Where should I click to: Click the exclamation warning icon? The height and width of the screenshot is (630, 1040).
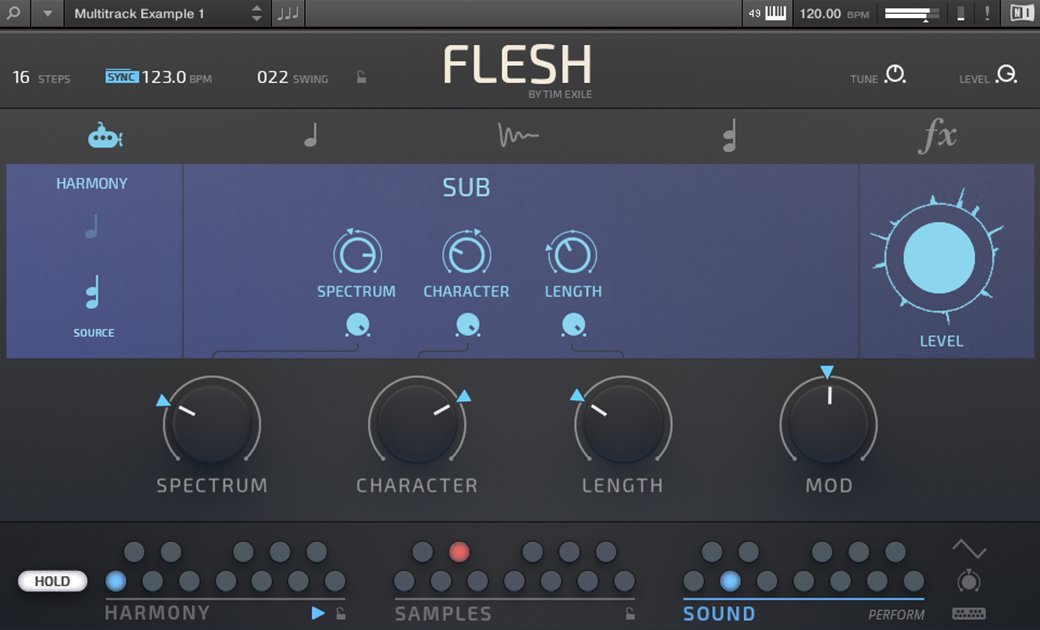(987, 13)
